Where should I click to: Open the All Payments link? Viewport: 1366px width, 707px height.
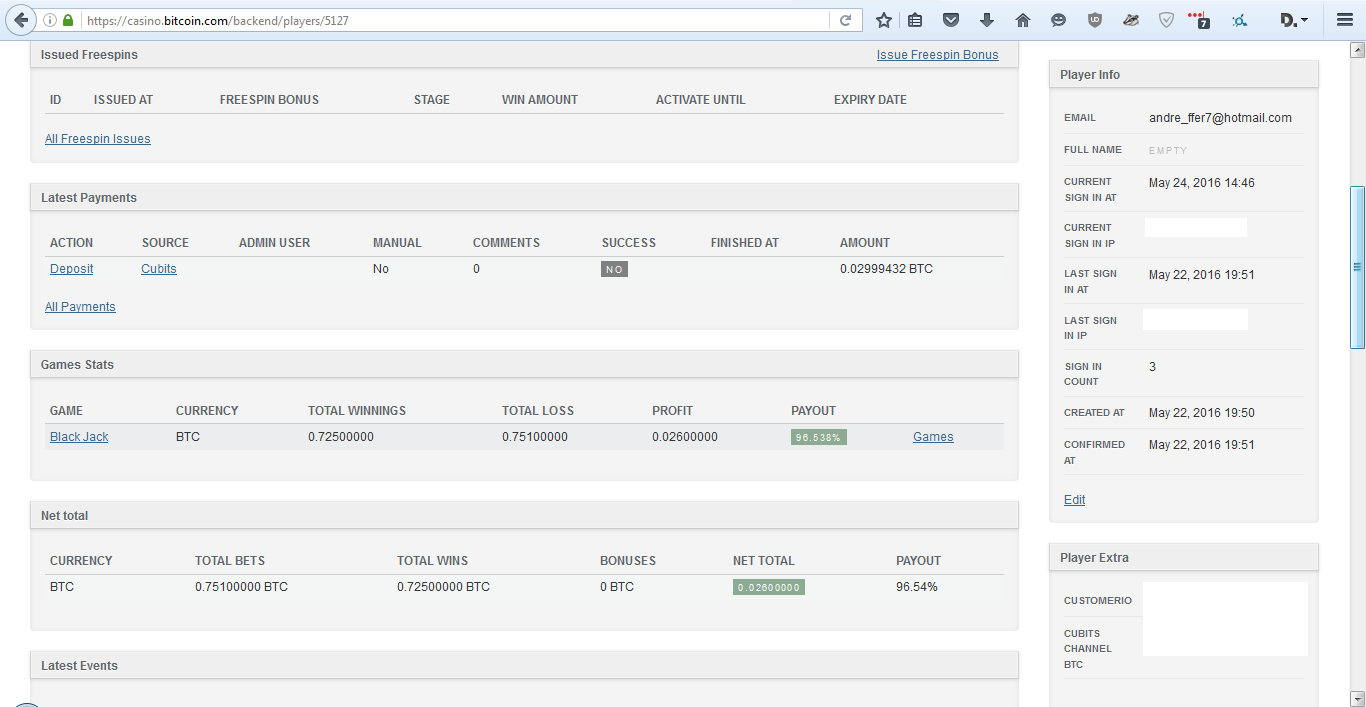click(80, 307)
